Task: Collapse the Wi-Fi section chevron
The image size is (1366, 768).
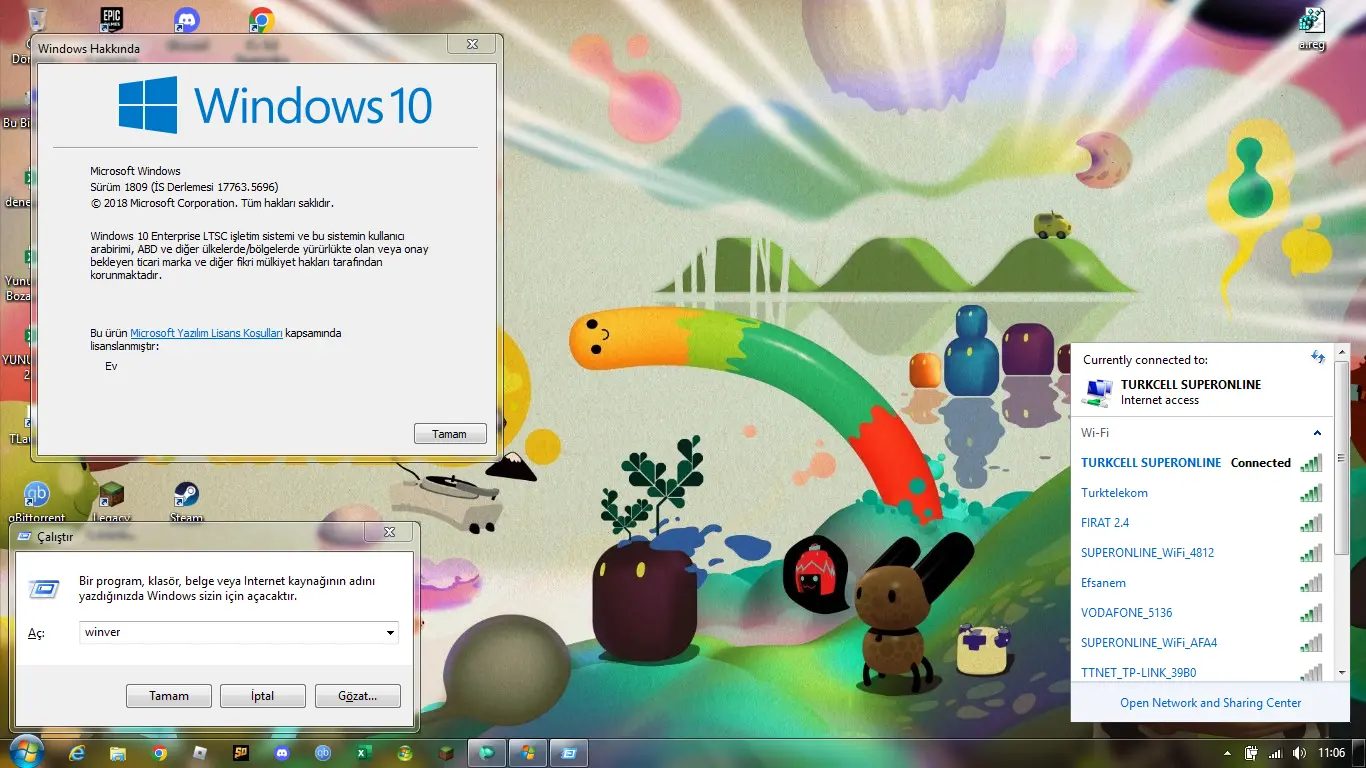Action: 1317,433
